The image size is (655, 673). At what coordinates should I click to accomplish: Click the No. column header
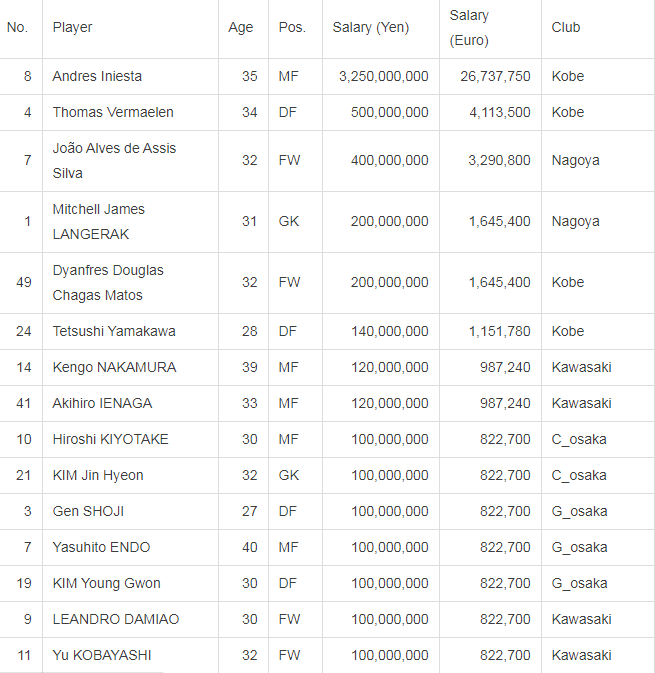point(17,28)
